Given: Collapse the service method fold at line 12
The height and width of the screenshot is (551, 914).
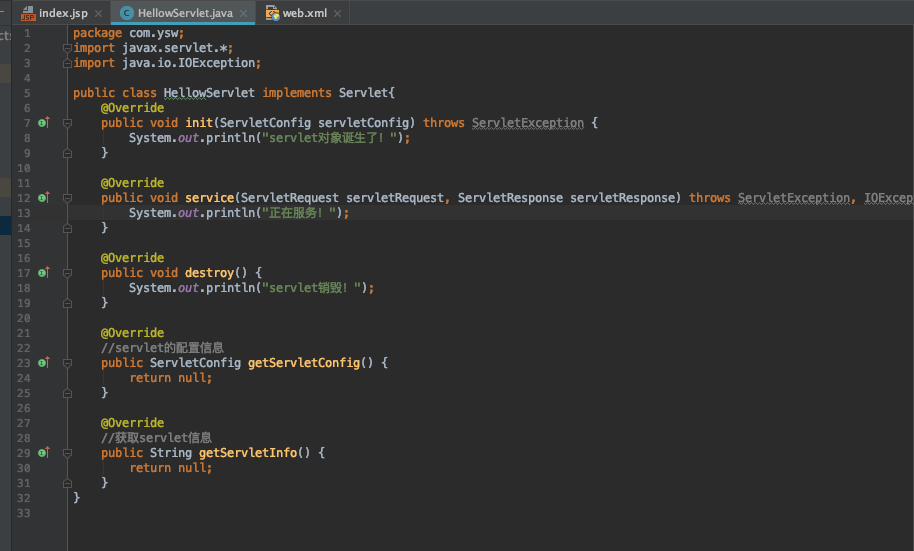Looking at the screenshot, I should (67, 198).
